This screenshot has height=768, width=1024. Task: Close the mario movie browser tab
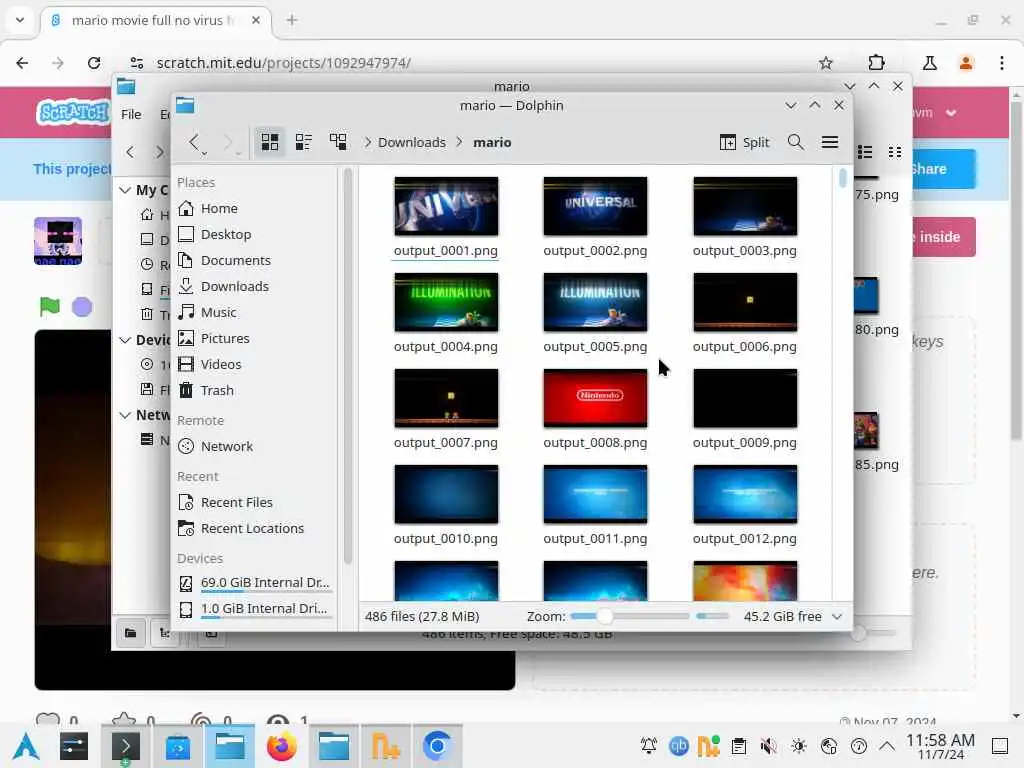pos(256,20)
